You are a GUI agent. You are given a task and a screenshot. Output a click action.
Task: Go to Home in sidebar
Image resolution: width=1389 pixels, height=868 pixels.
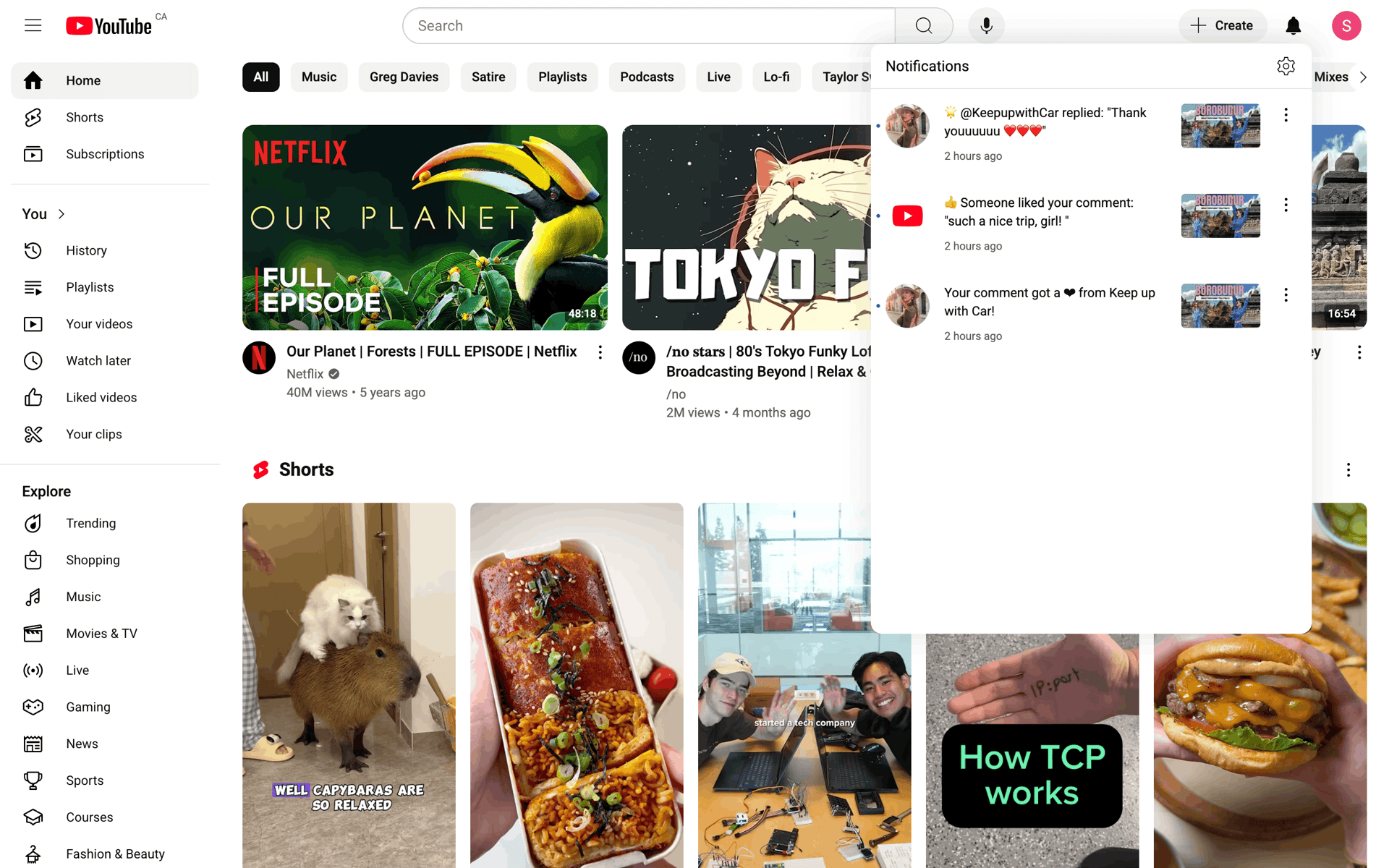(105, 80)
